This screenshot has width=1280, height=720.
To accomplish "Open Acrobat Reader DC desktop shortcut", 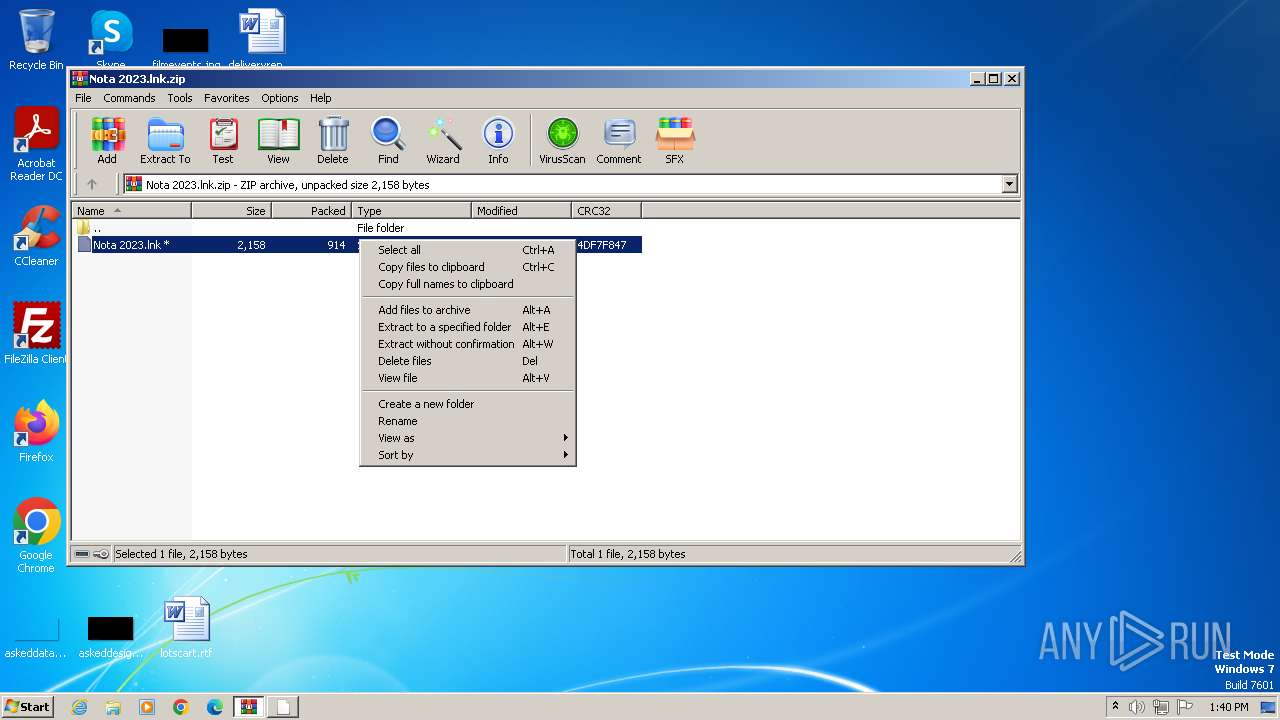I will click(36, 144).
